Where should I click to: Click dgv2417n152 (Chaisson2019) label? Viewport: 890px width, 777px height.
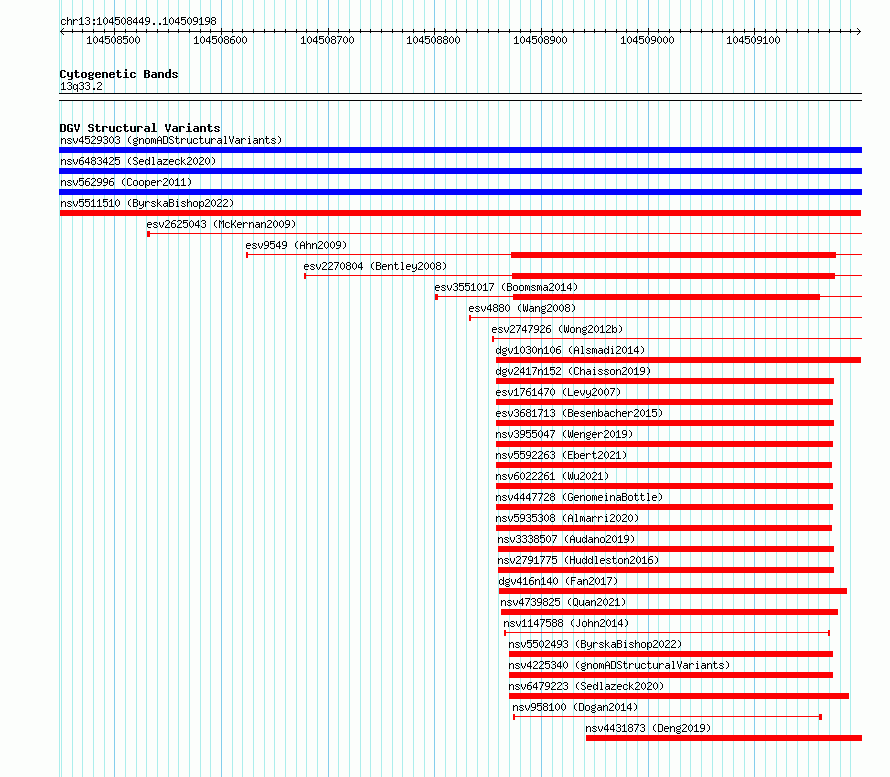point(573,371)
